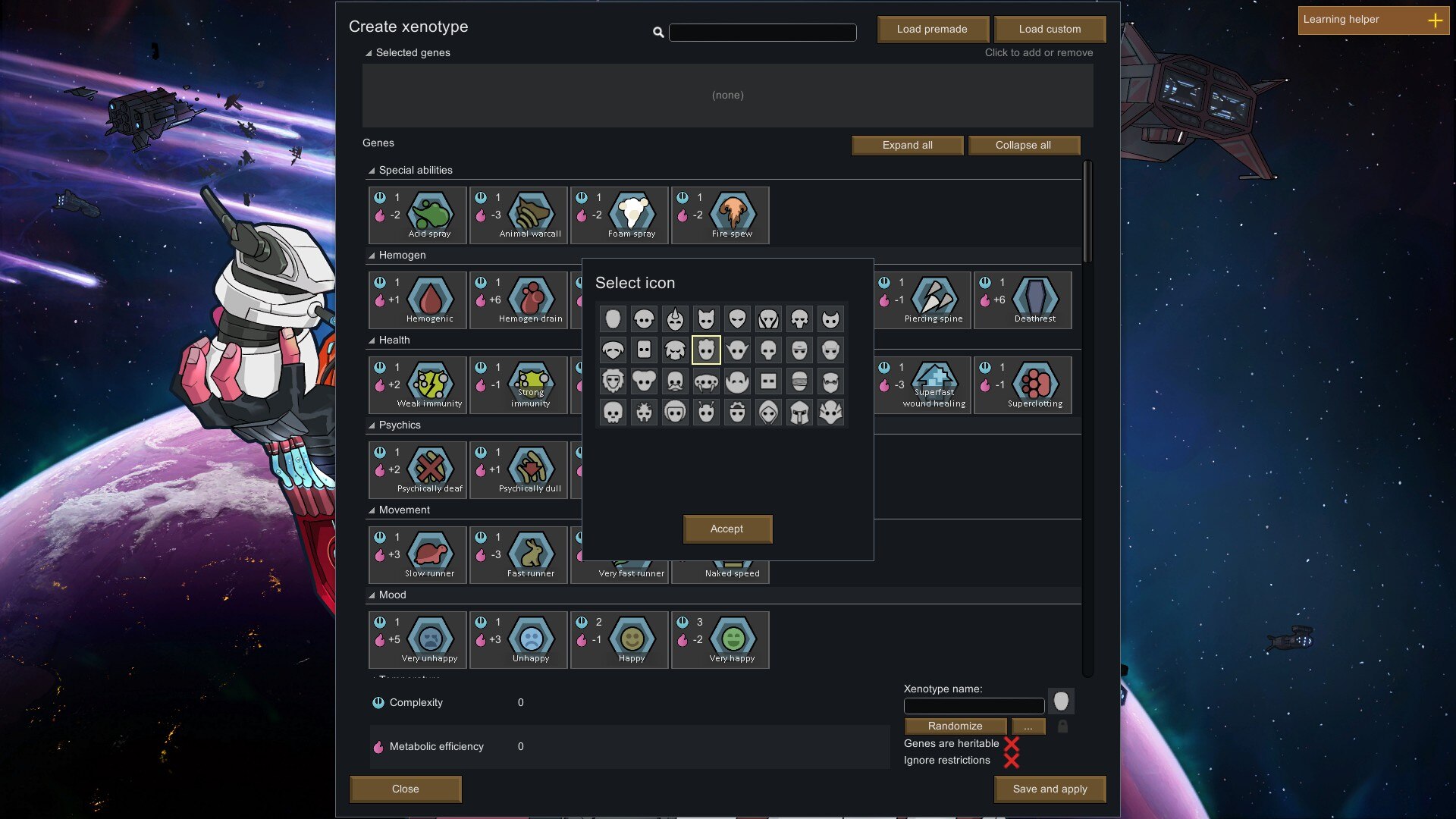Collapse the Movement category
Image resolution: width=1456 pixels, height=819 pixels.
coord(372,510)
